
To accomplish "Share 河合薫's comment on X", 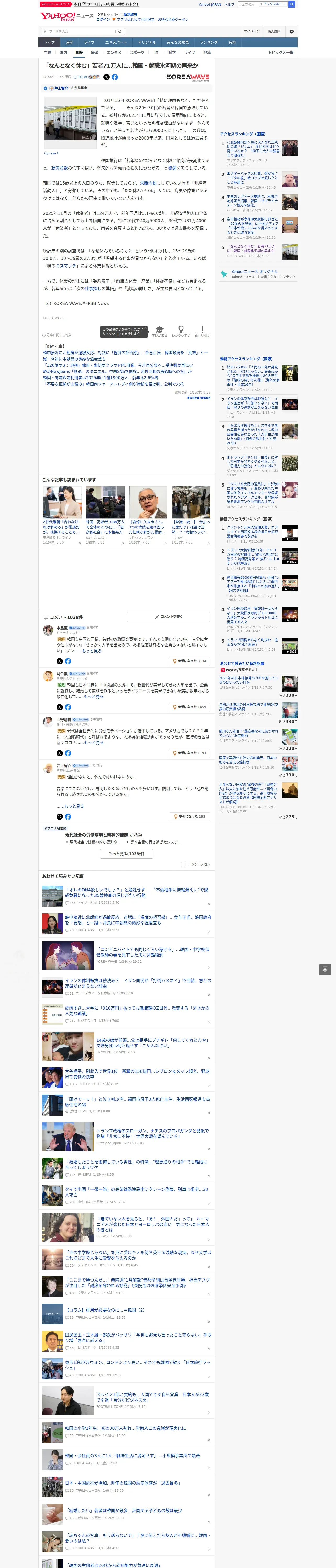I will click(60, 707).
